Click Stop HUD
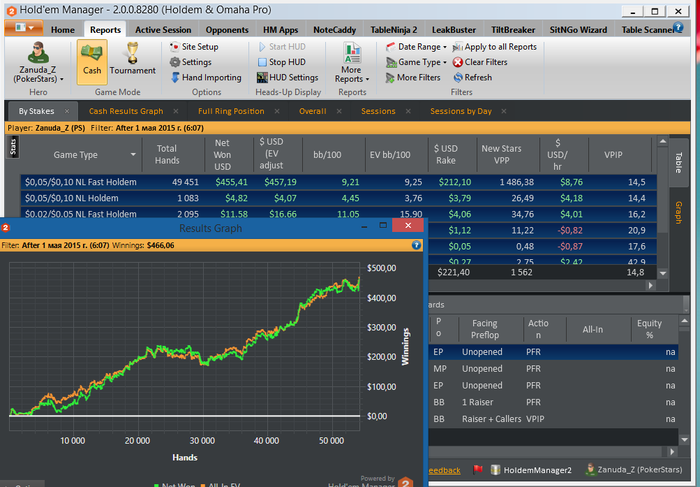Viewport: 700px width, 487px height. tap(282, 62)
